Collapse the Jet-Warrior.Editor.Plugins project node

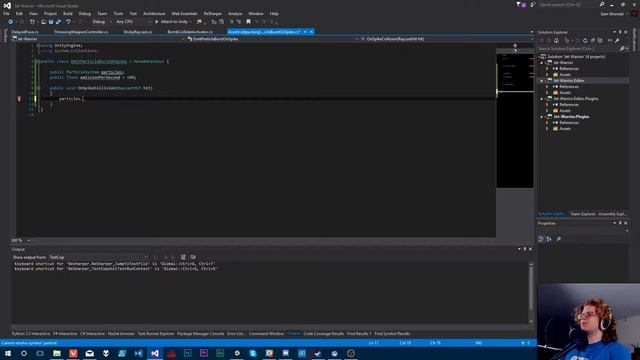[542, 99]
